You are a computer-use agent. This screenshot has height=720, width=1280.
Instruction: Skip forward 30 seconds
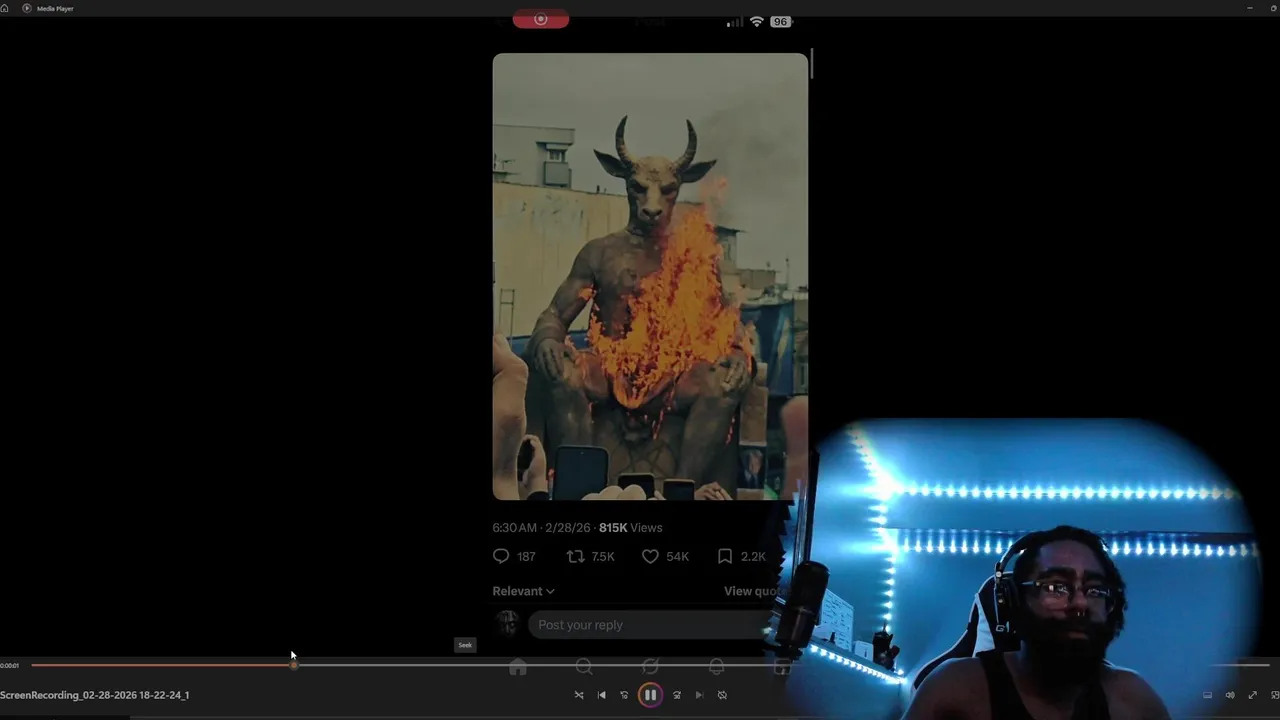pos(677,695)
